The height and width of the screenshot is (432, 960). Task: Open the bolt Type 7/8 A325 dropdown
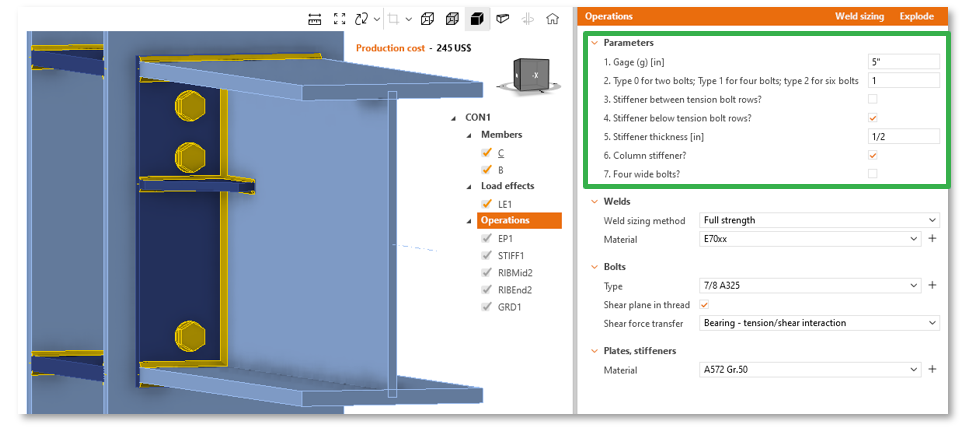click(809, 285)
